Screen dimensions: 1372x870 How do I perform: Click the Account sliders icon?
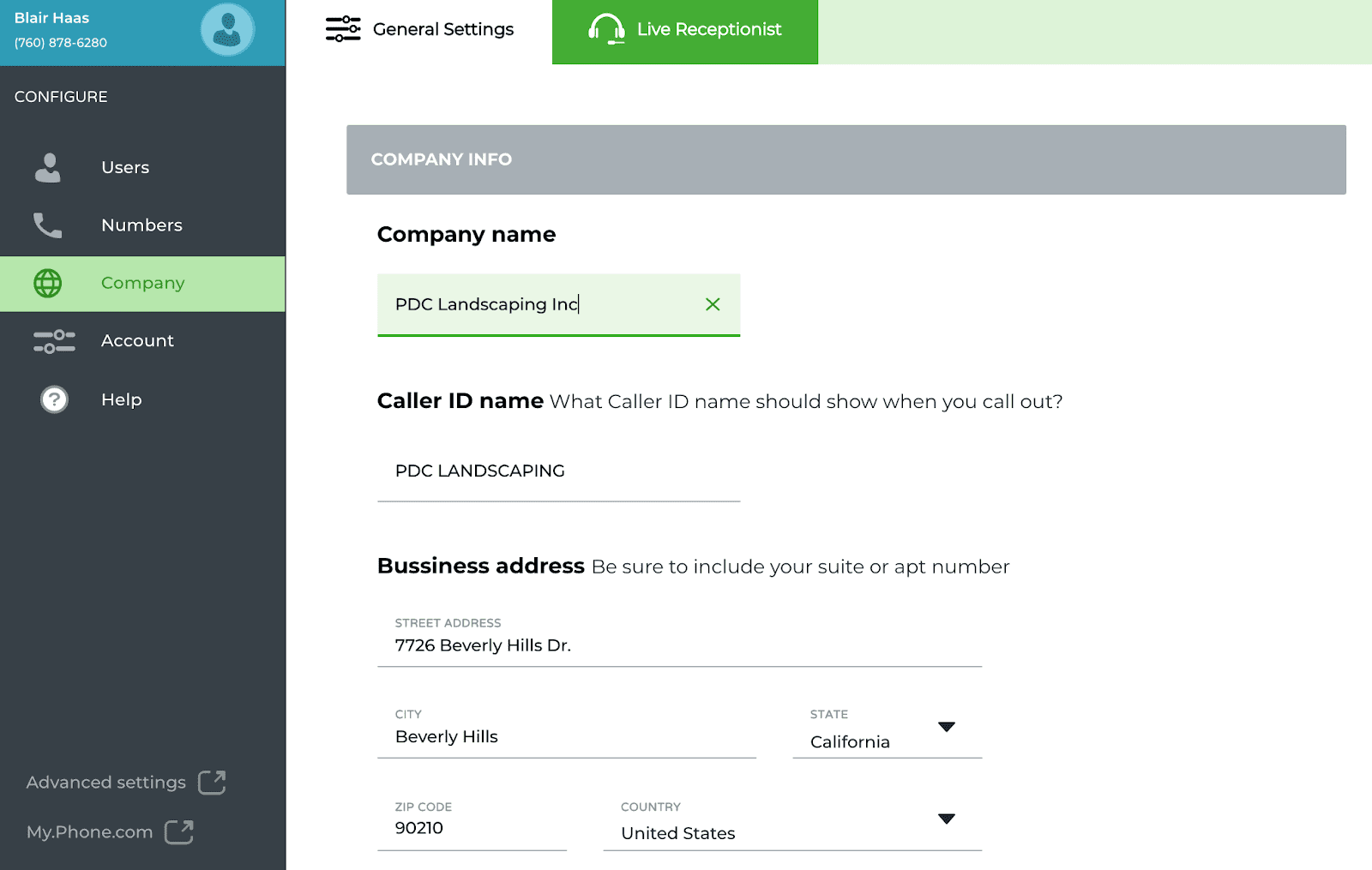coord(53,340)
